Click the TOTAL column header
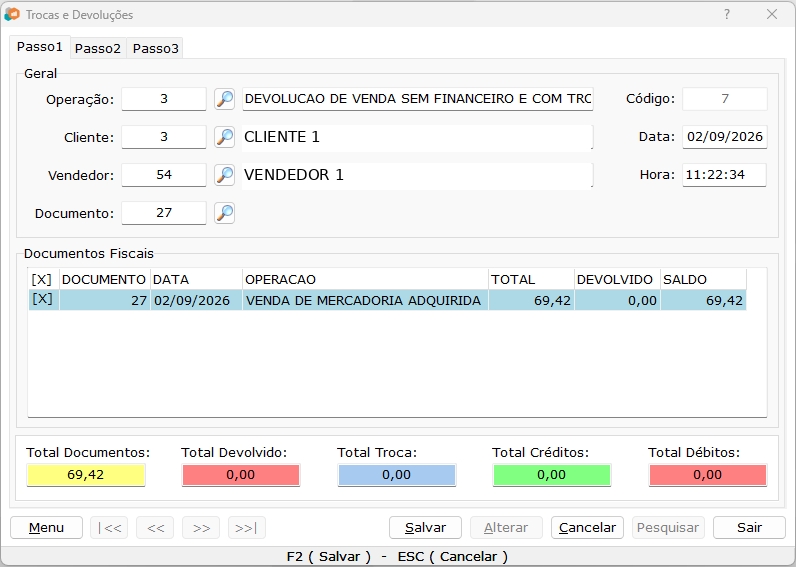 [x=532, y=279]
